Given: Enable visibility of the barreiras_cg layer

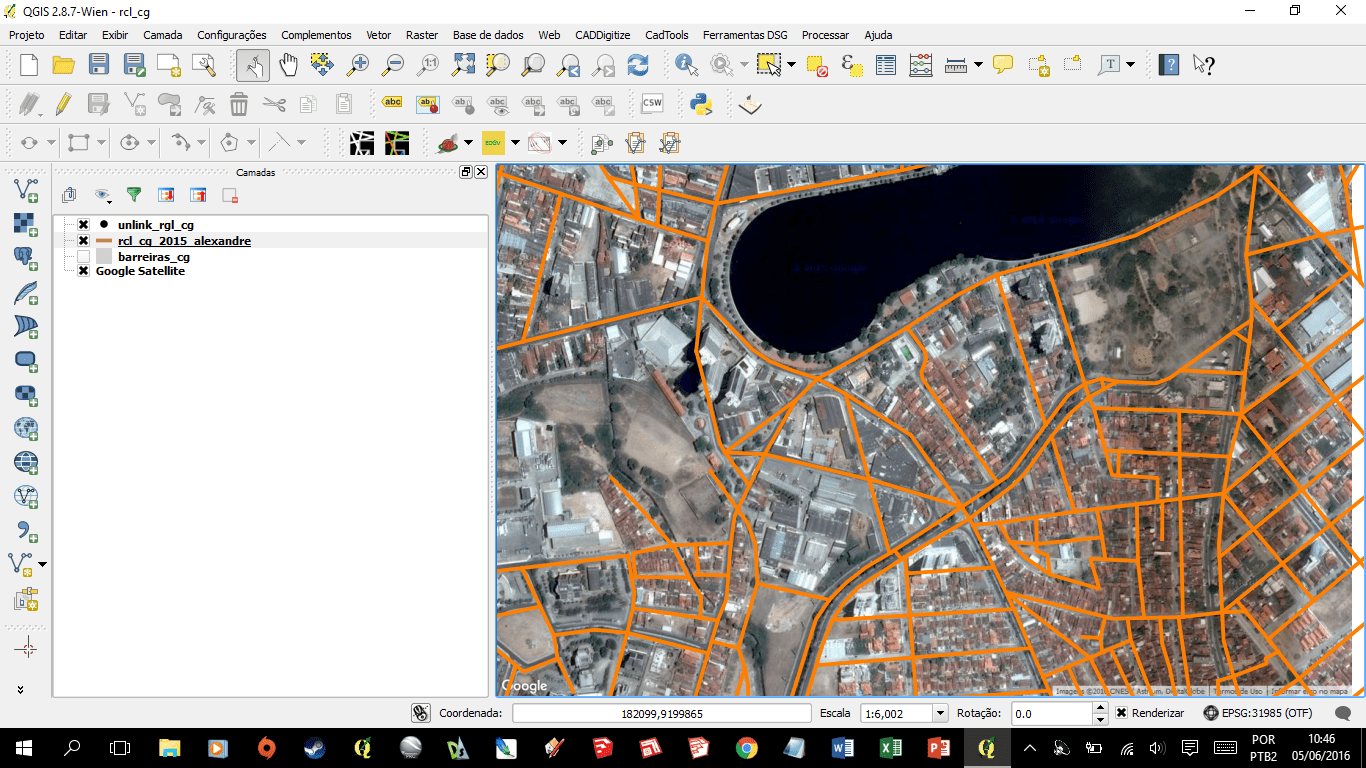Looking at the screenshot, I should click(x=83, y=256).
